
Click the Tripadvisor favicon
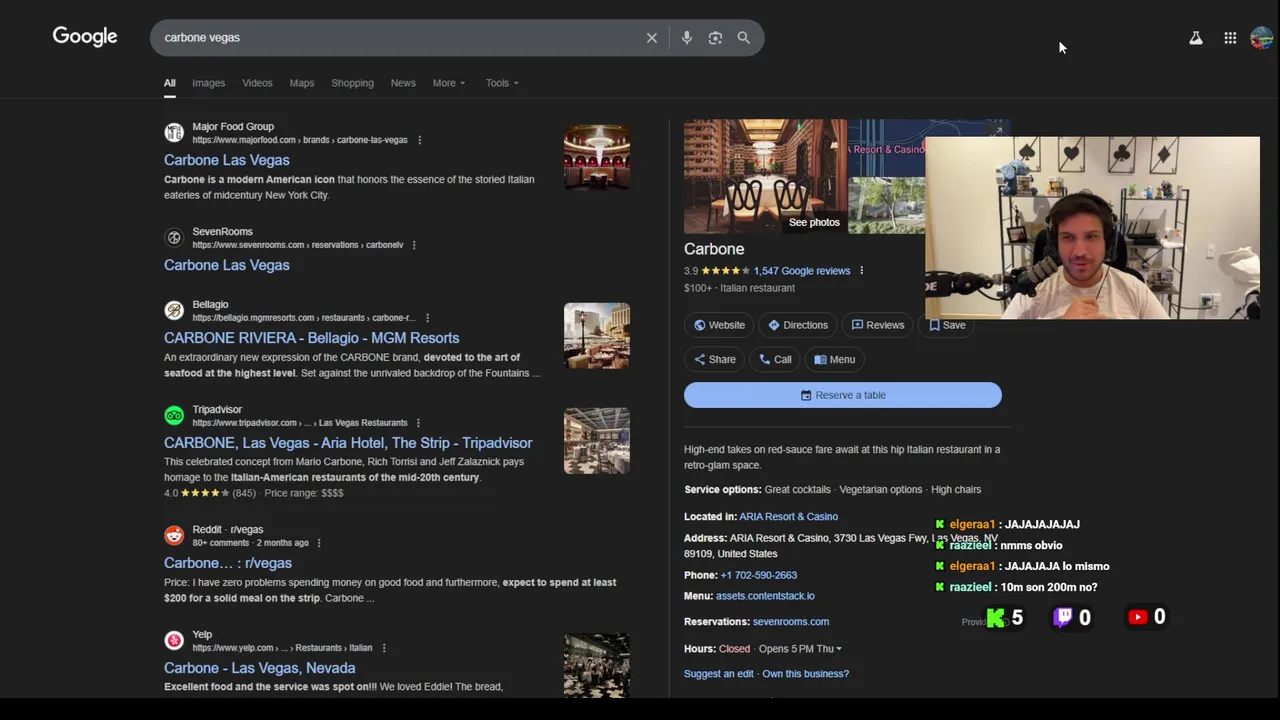(x=174, y=415)
